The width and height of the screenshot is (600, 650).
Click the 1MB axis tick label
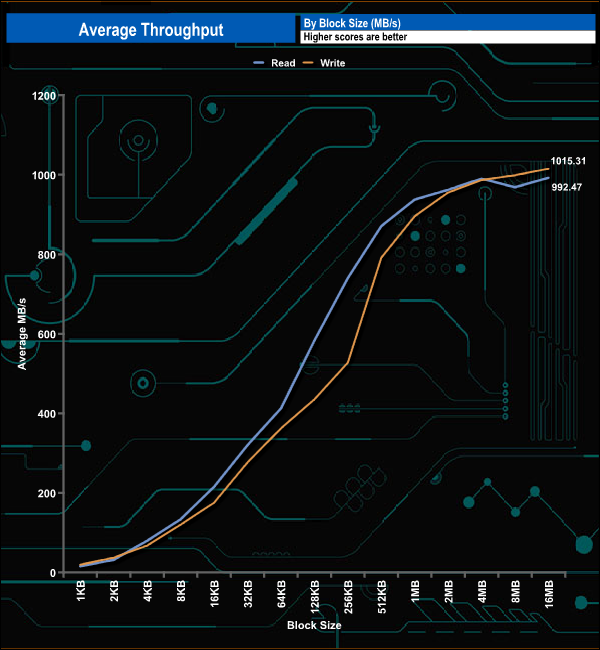point(415,591)
